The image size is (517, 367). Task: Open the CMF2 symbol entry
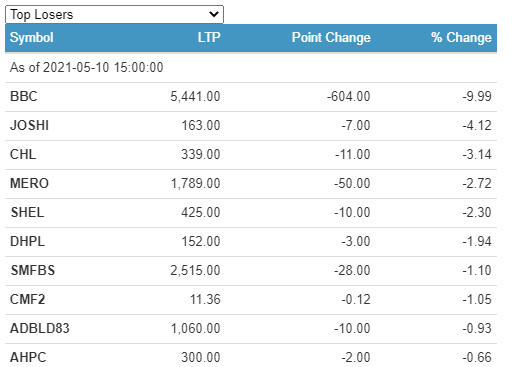[27, 299]
